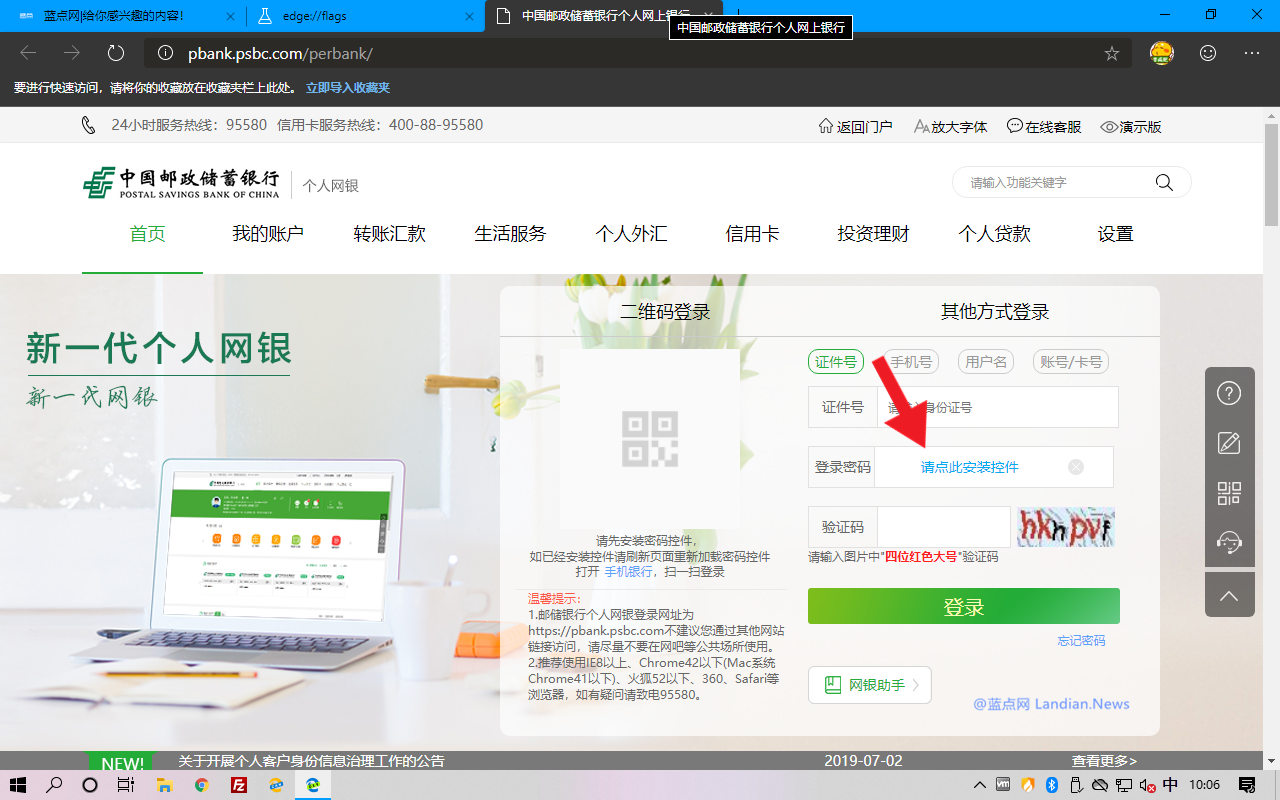Screen dimensions: 1280x800
Task: Click the search magnifier in the function search box
Action: pos(1164,182)
